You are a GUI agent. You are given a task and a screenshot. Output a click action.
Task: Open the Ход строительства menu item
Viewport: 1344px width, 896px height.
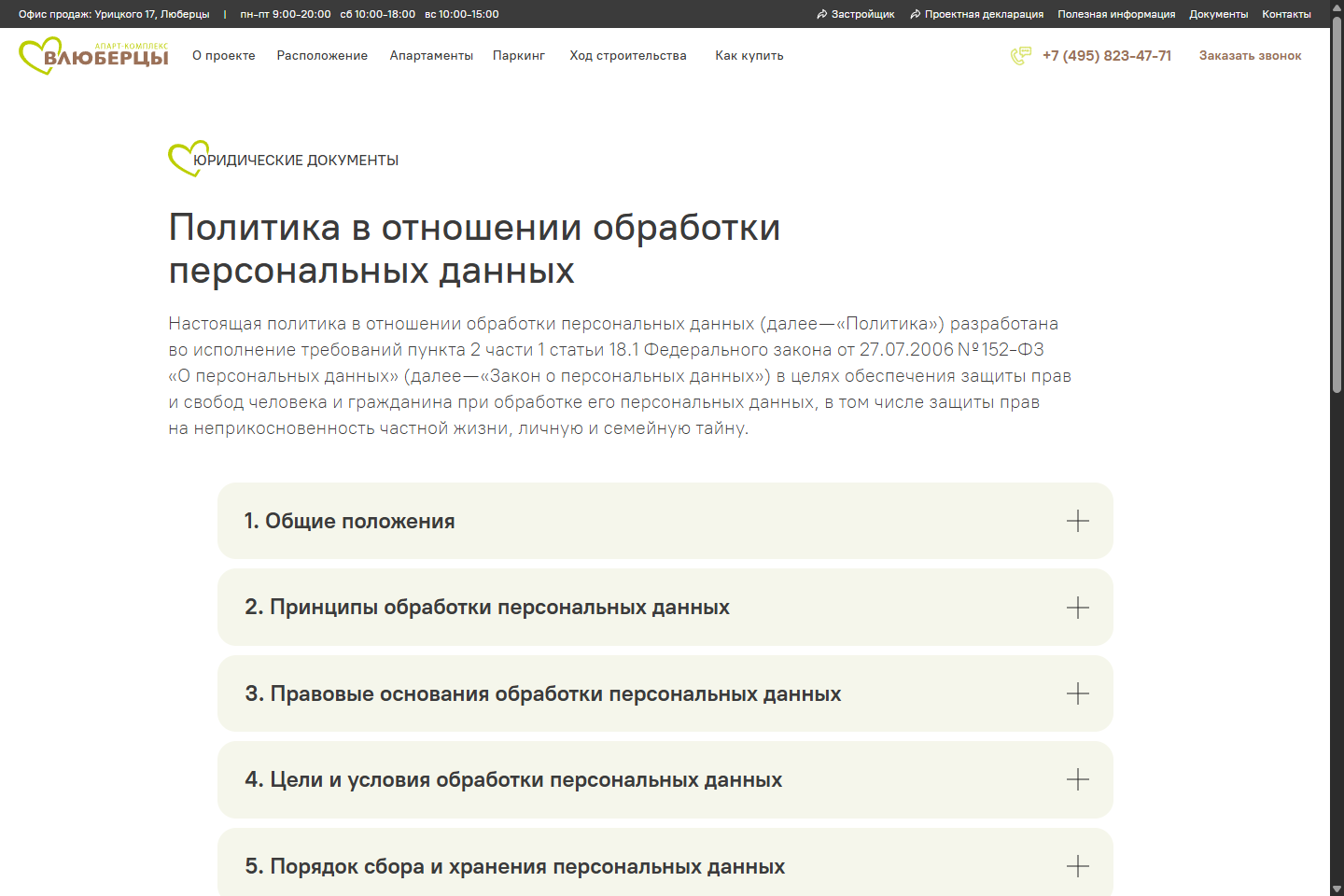coord(627,55)
